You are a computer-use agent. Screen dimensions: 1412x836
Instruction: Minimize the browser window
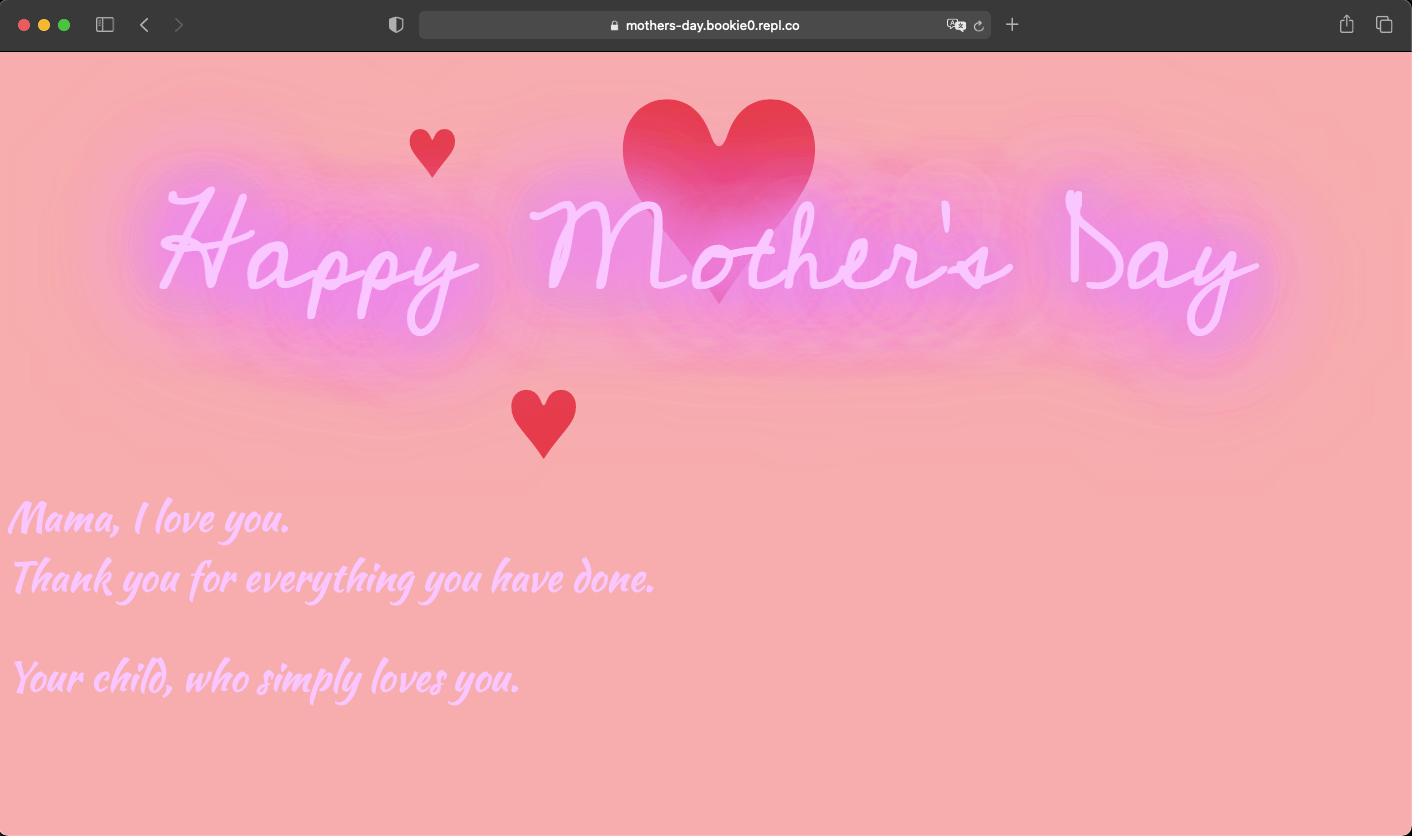[43, 24]
